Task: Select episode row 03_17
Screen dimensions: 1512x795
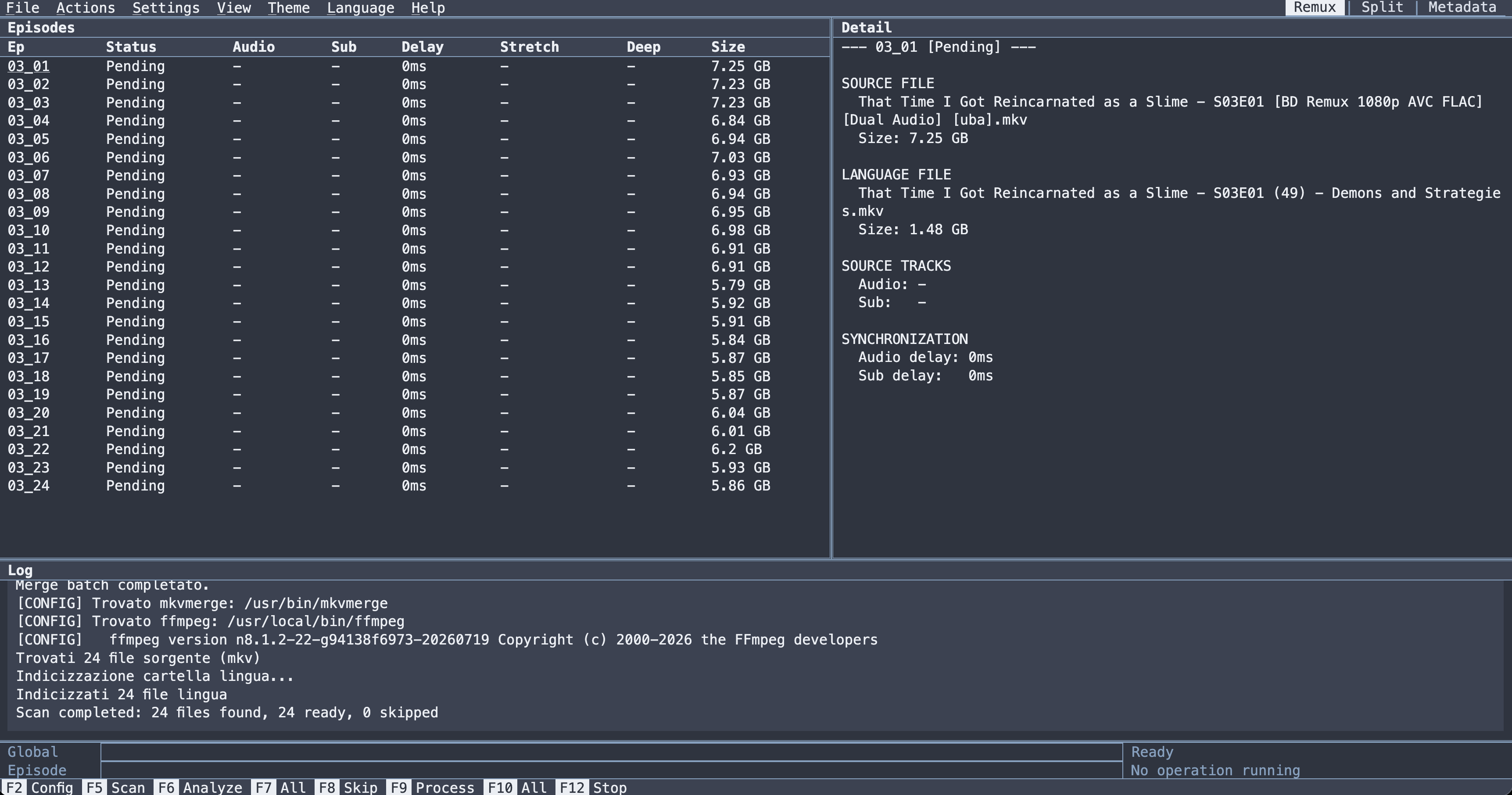Action: click(x=414, y=358)
